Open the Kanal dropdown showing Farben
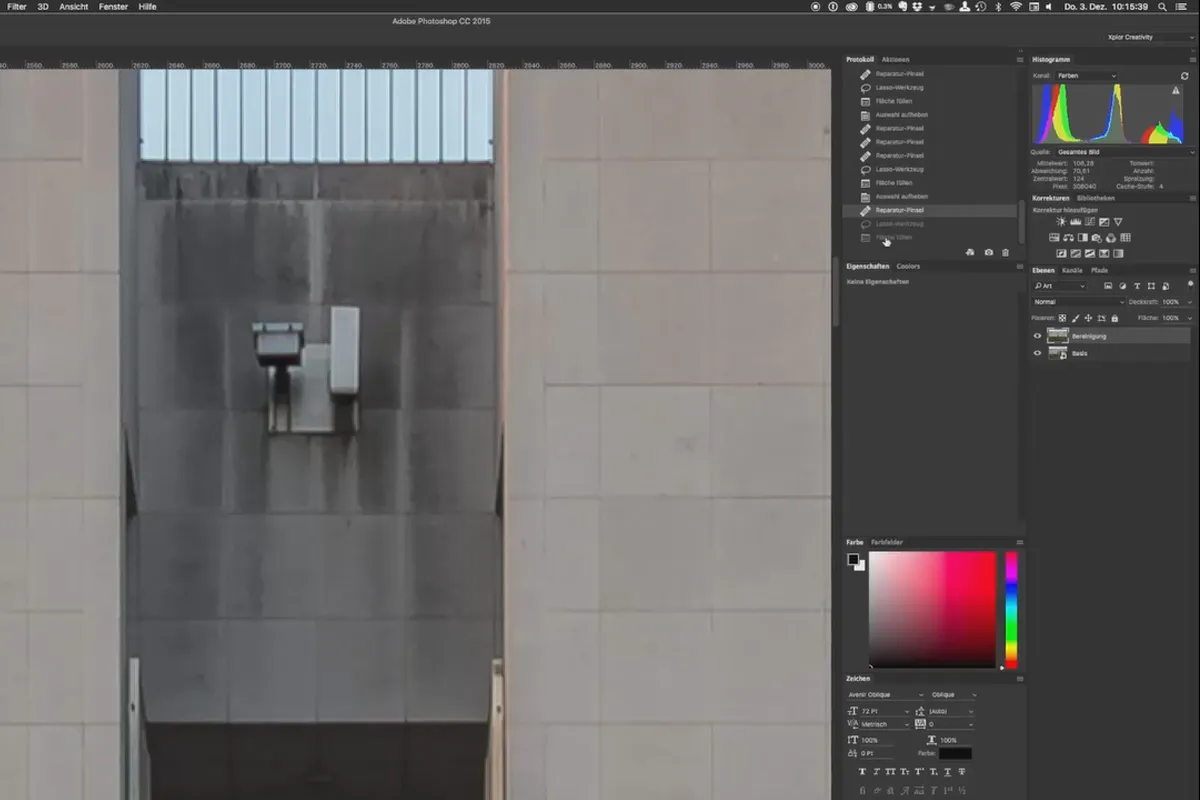 coord(1086,76)
